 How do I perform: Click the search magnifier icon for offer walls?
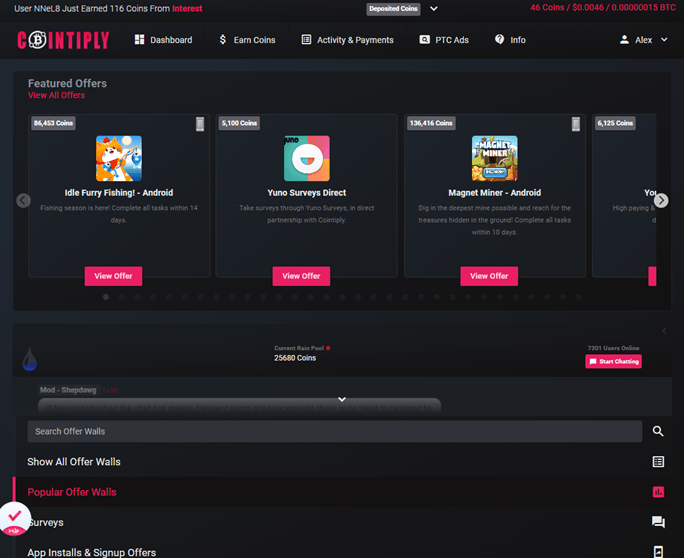pos(658,431)
